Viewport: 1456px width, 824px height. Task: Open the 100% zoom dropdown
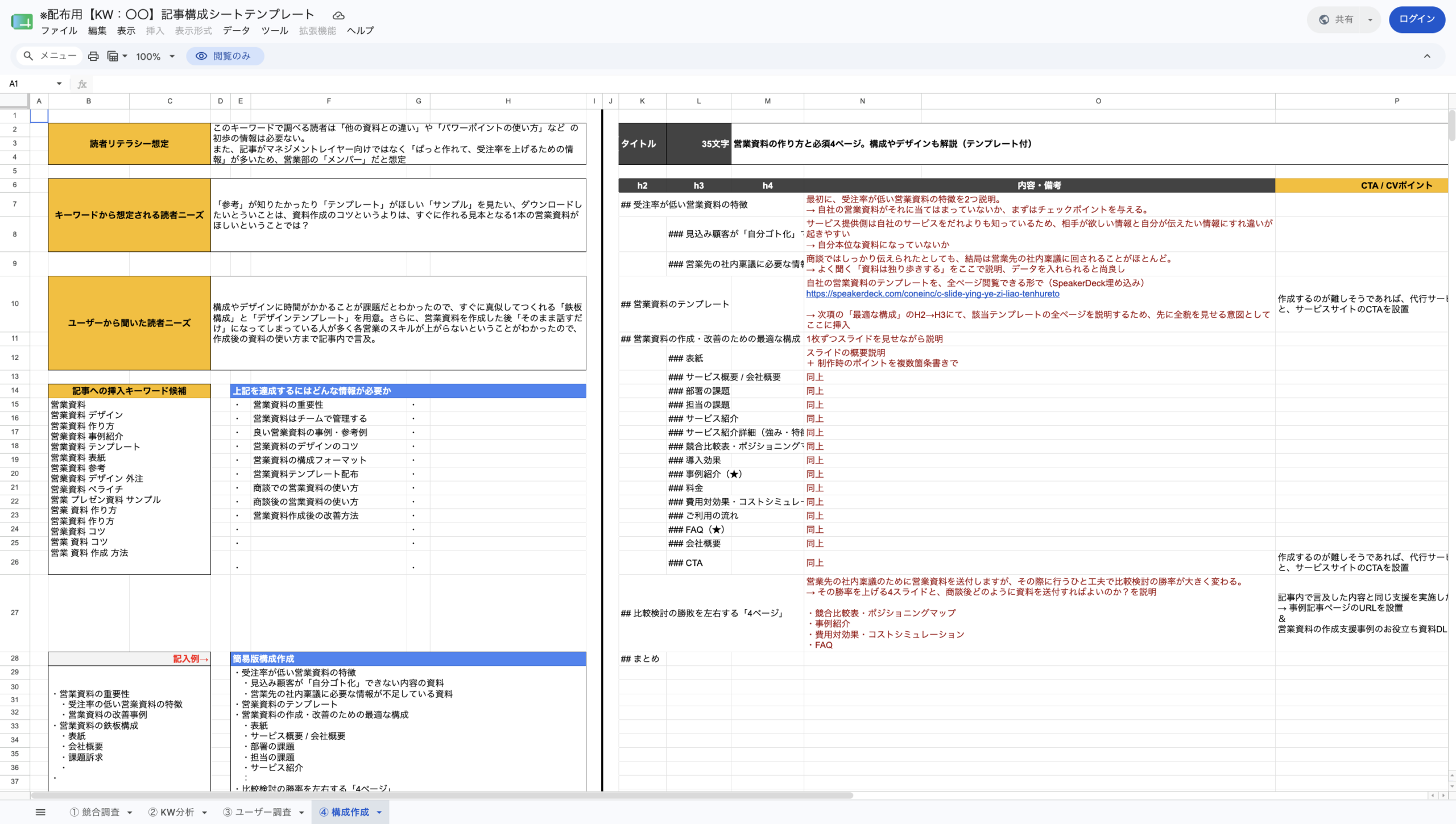pos(155,57)
